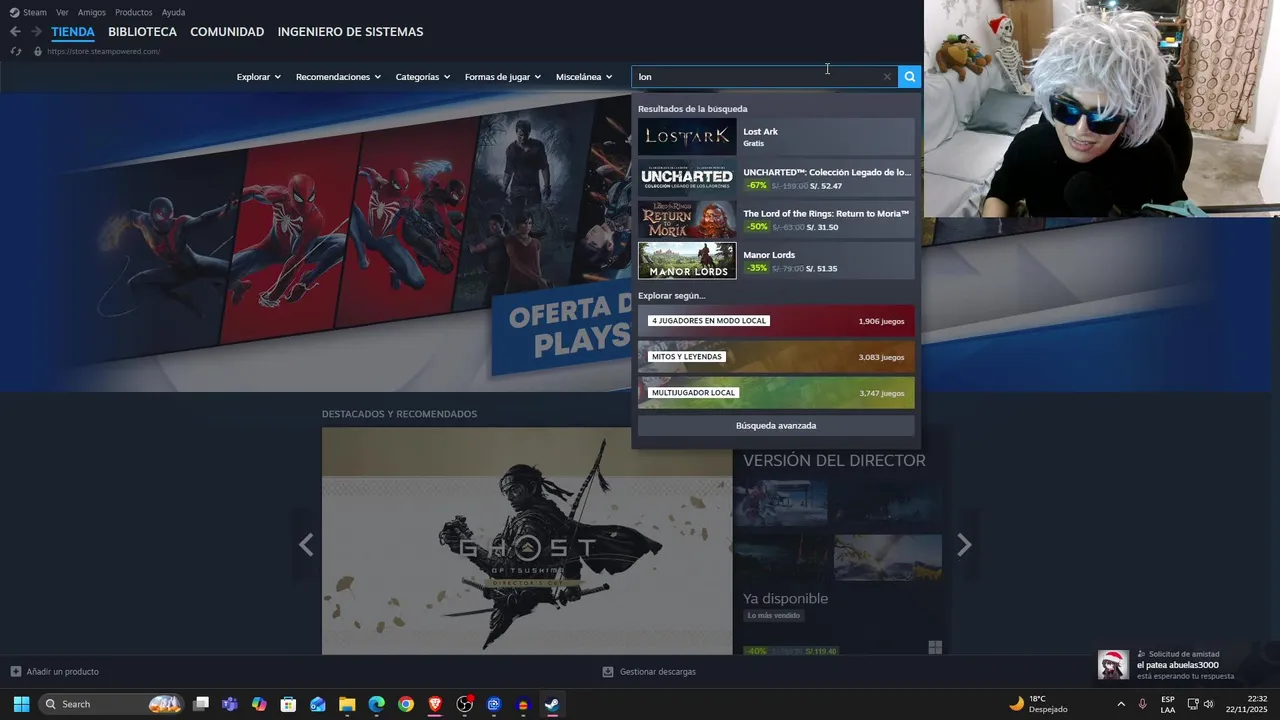
Task: Select the TIENDA tab
Action: coord(73,32)
